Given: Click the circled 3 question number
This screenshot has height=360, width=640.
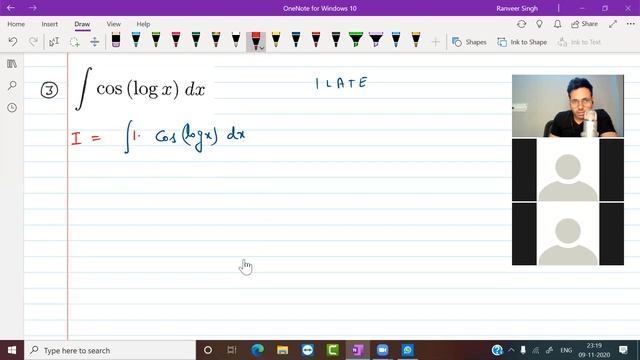Looking at the screenshot, I should (49, 90).
